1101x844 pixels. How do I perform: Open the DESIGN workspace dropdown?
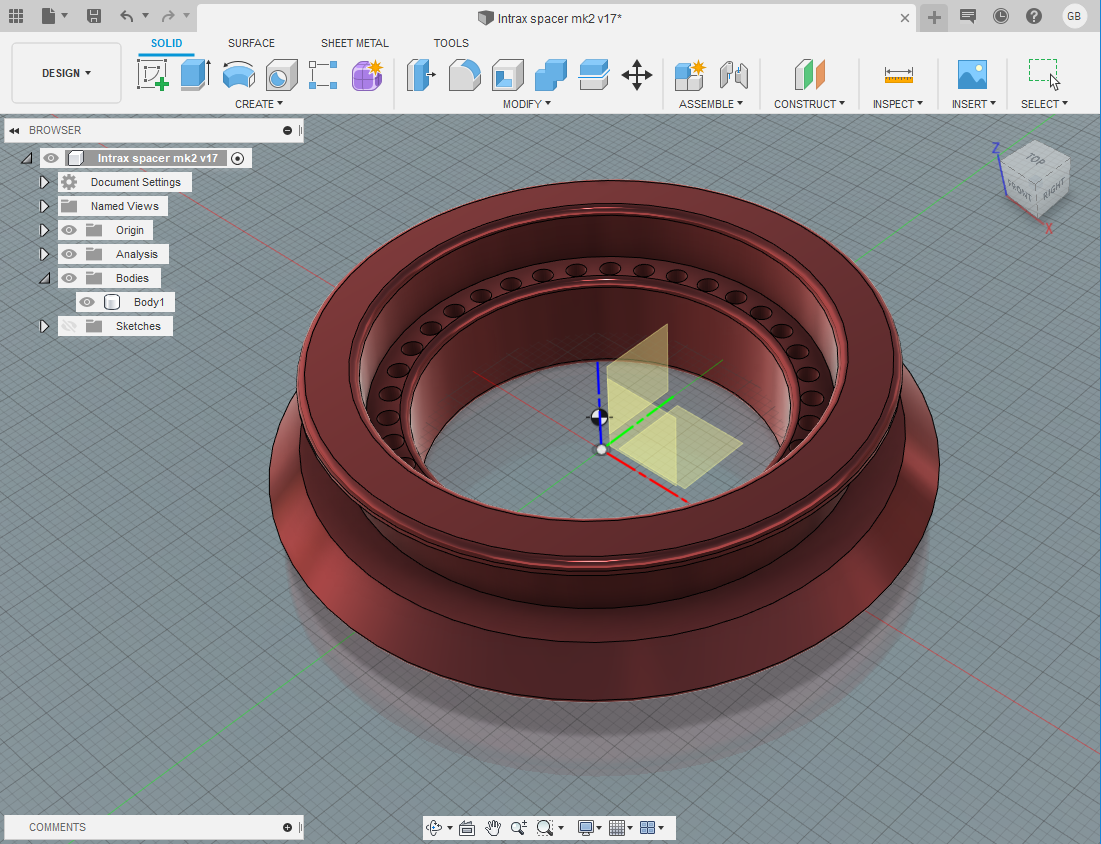67,73
